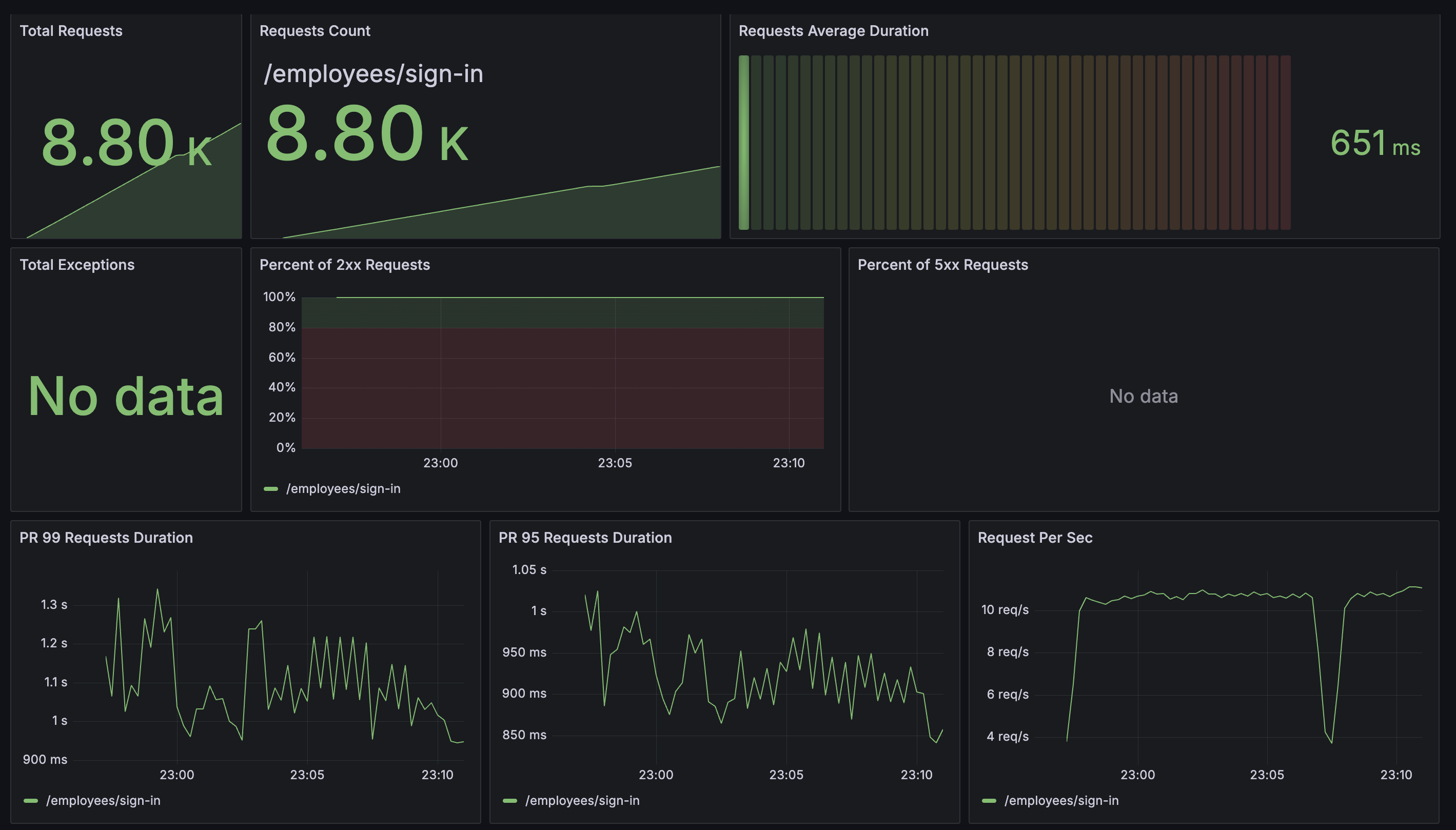Click the bright green first gauge bar
Image resolution: width=1456 pixels, height=830 pixels.
[743, 143]
